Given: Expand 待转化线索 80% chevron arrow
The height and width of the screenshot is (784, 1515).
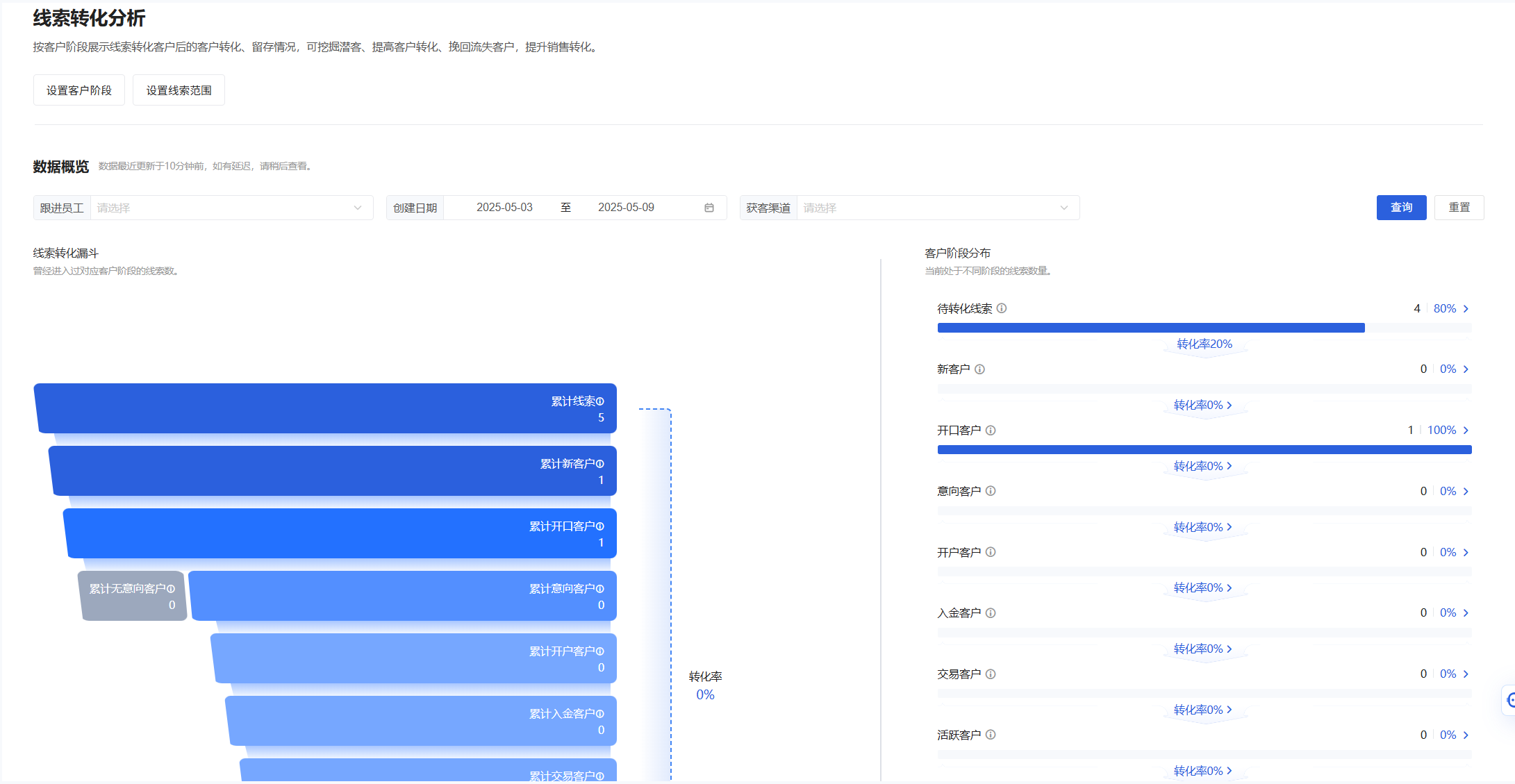Looking at the screenshot, I should coord(1466,309).
